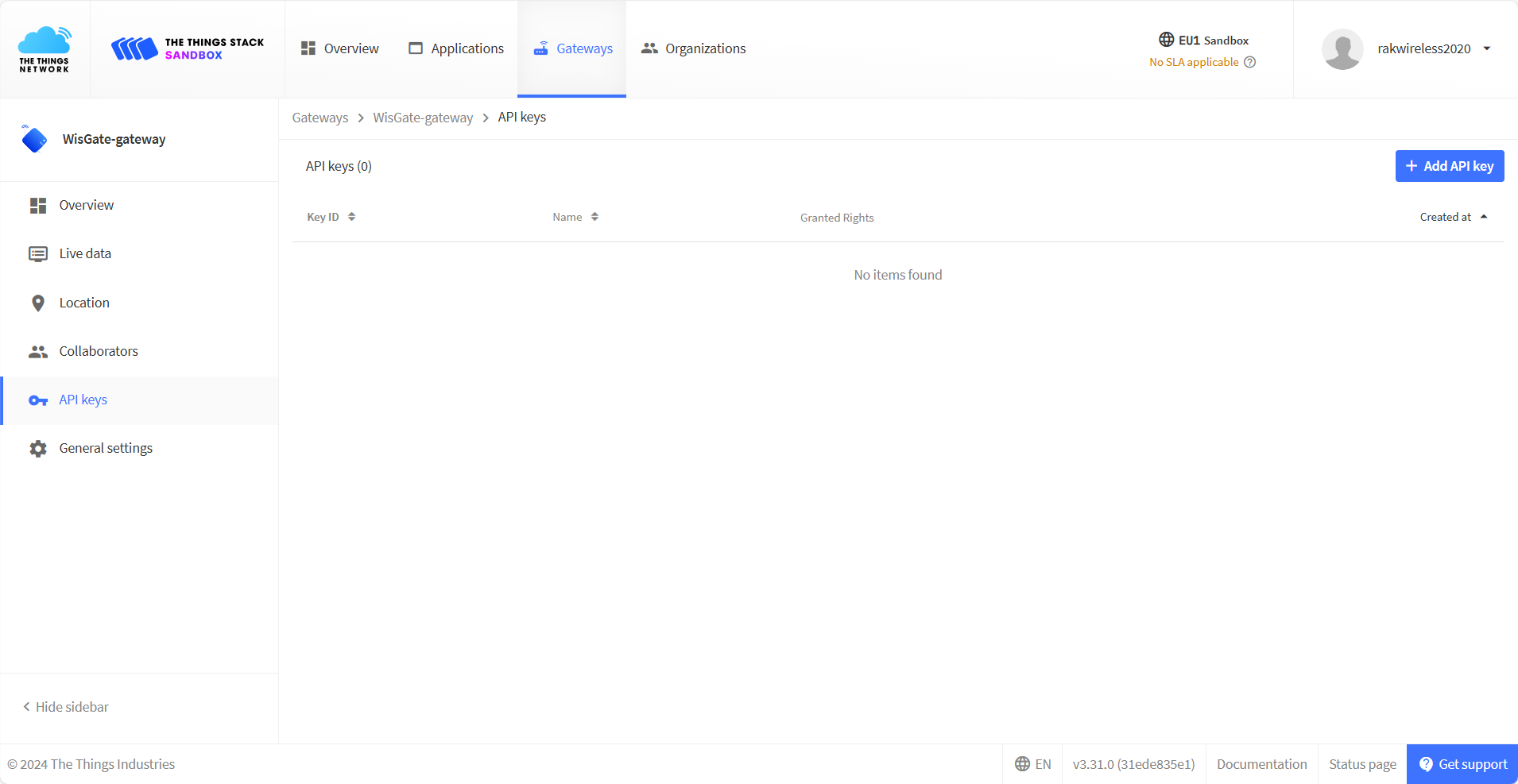Open Collaborators in the sidebar
1518x784 pixels.
point(139,351)
